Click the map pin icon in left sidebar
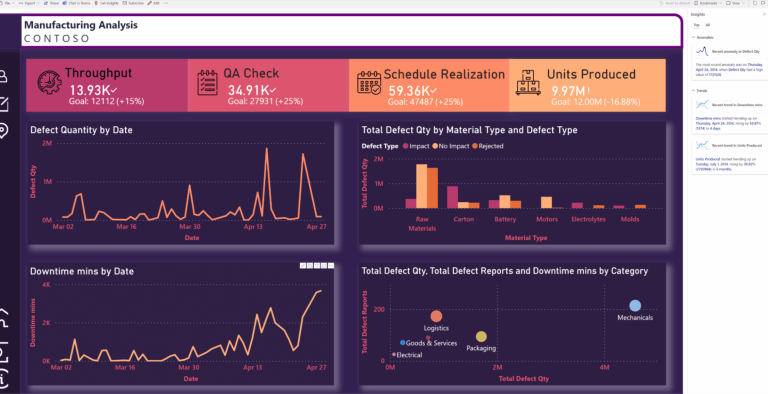This screenshot has width=768, height=394. coord(3,130)
